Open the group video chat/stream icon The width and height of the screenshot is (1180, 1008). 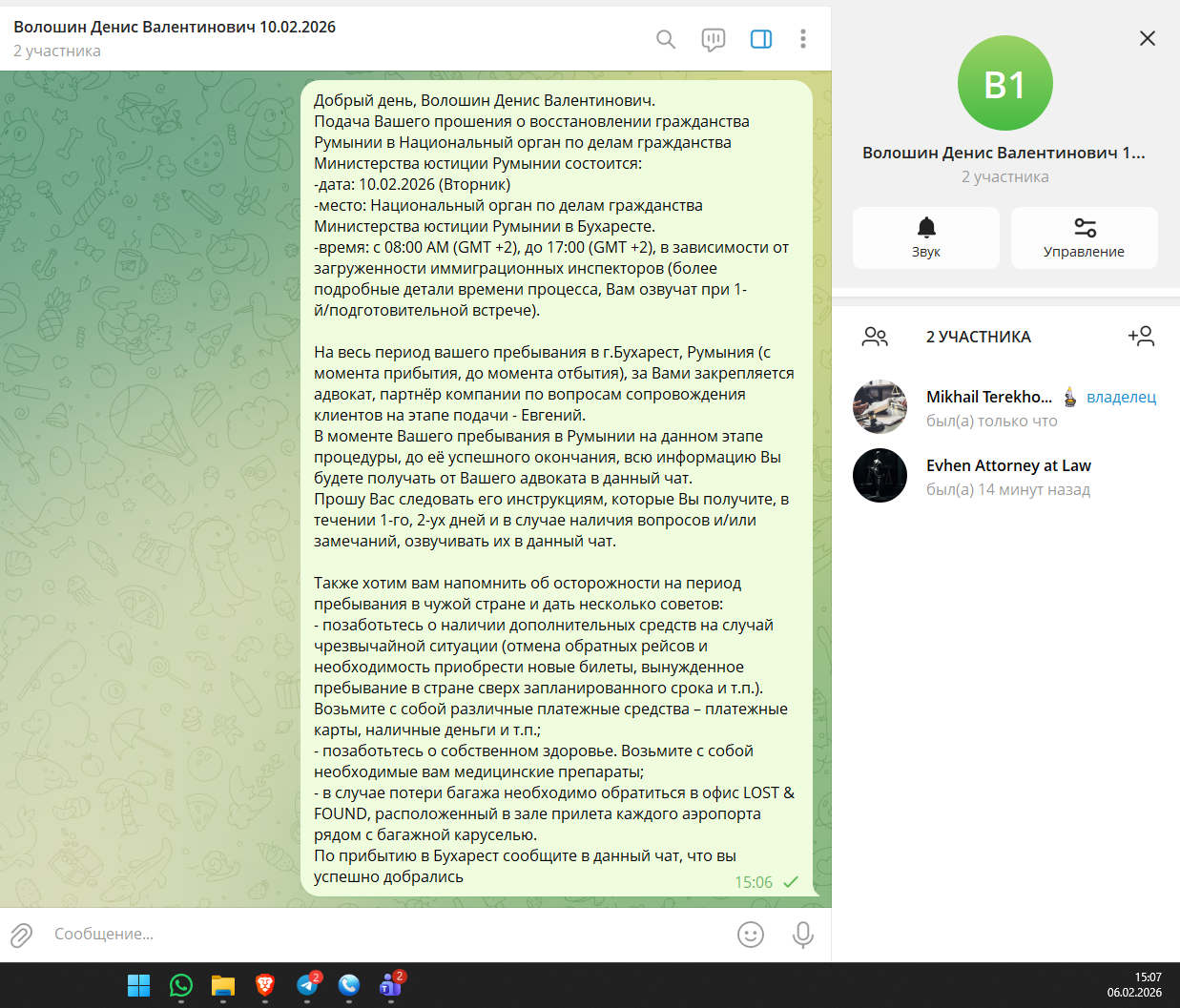(714, 39)
